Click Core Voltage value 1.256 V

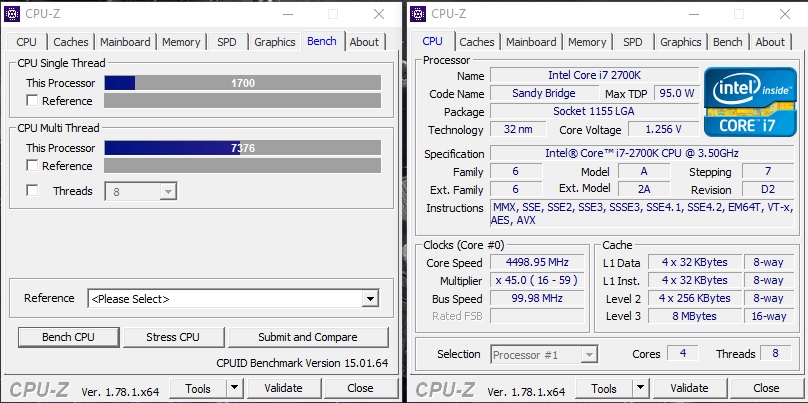[x=664, y=129]
